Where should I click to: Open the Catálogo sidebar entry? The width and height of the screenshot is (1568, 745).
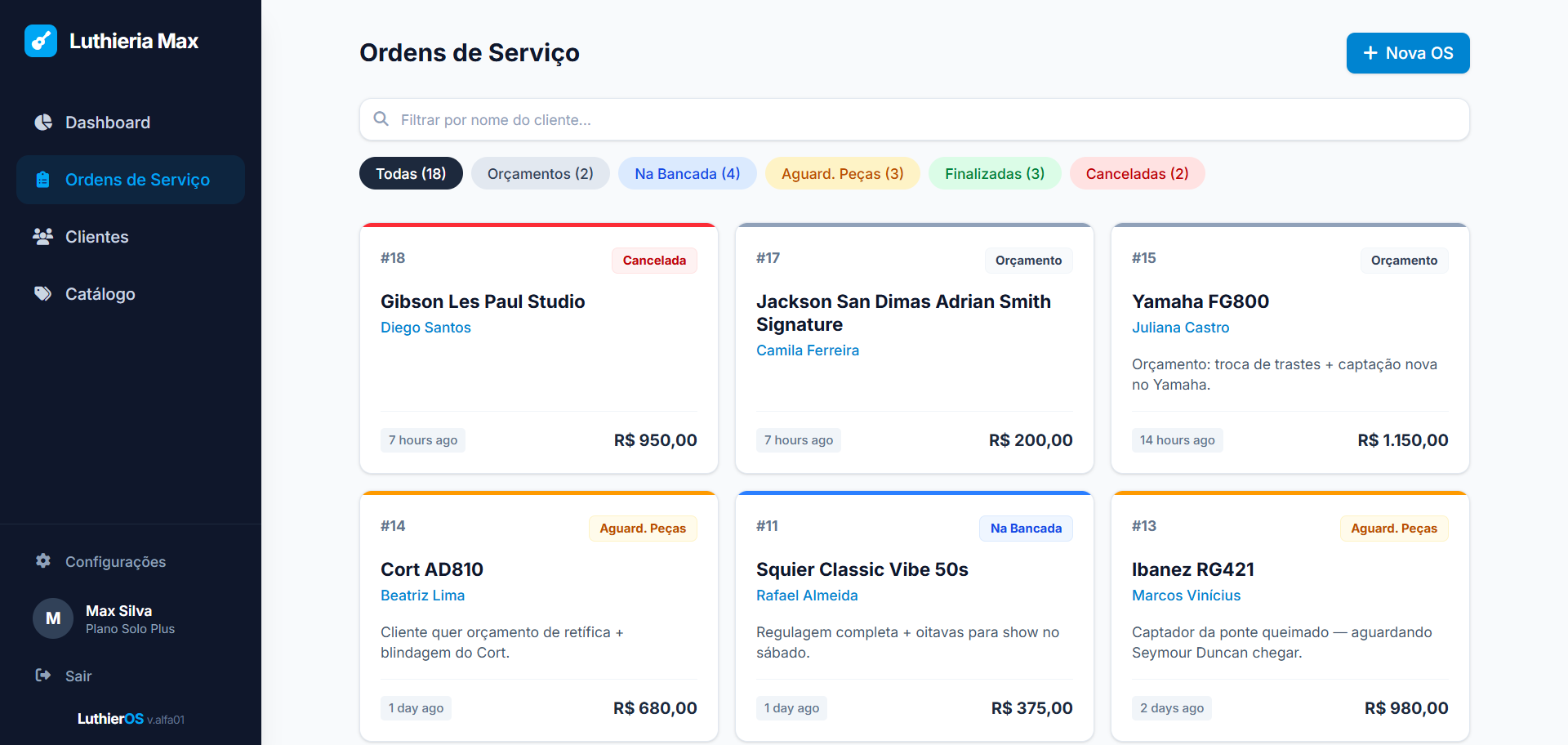131,294
